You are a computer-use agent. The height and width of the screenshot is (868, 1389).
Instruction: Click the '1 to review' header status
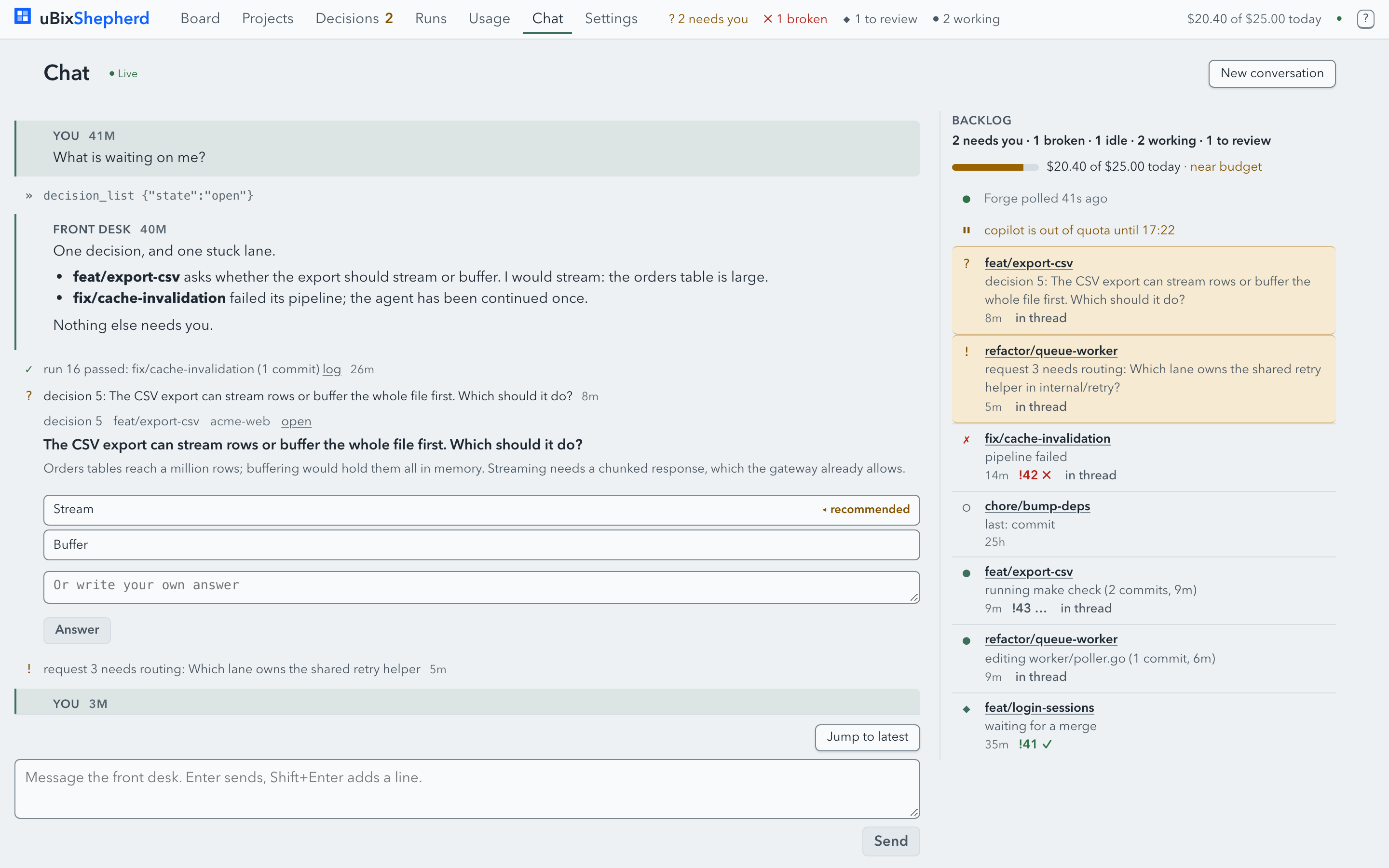coord(880,19)
